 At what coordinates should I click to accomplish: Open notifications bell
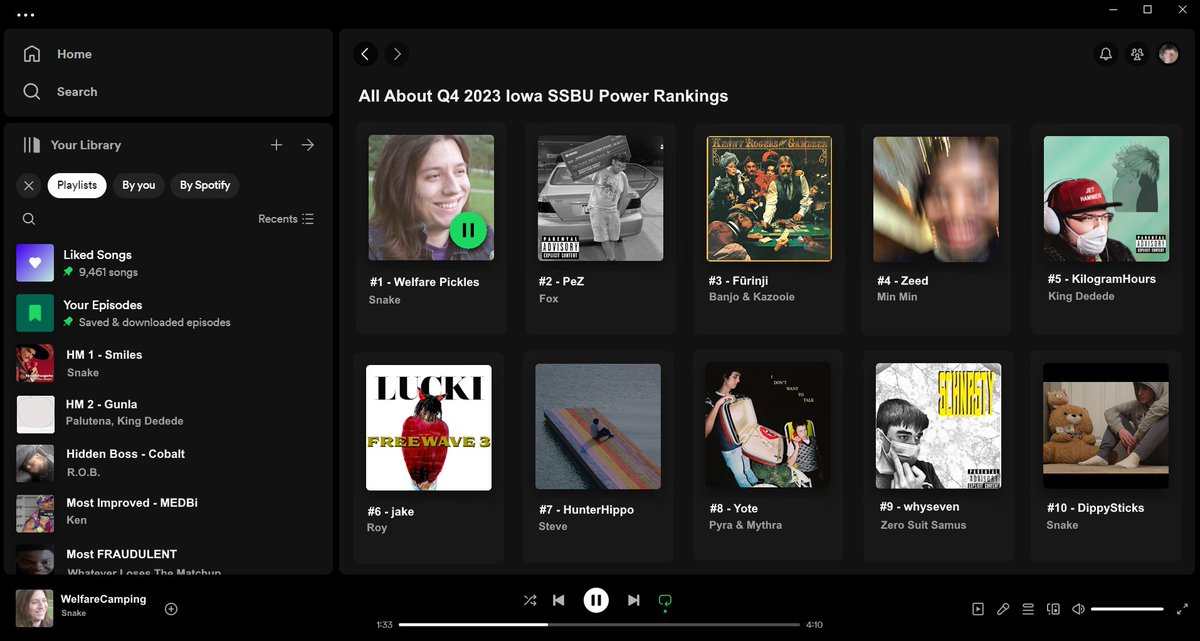pyautogui.click(x=1106, y=54)
